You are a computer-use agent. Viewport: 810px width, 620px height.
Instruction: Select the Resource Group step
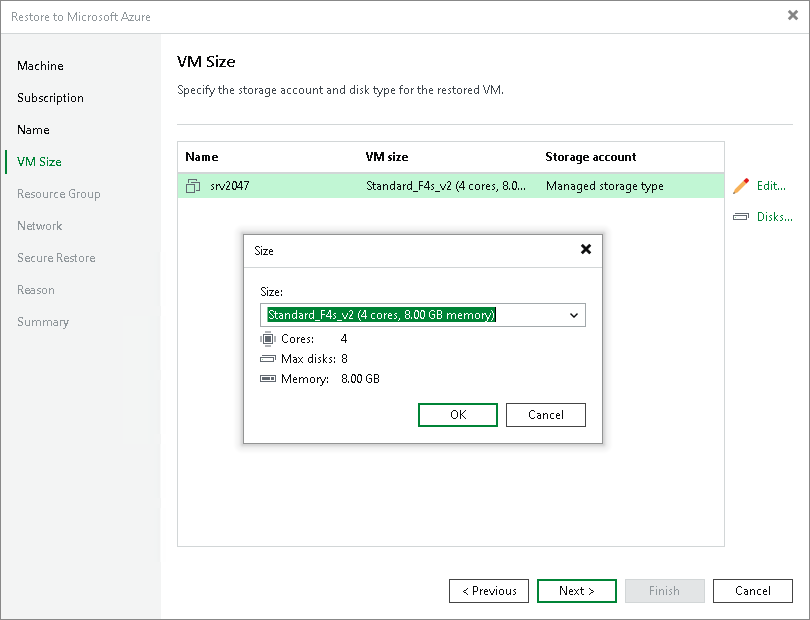[x=59, y=194]
